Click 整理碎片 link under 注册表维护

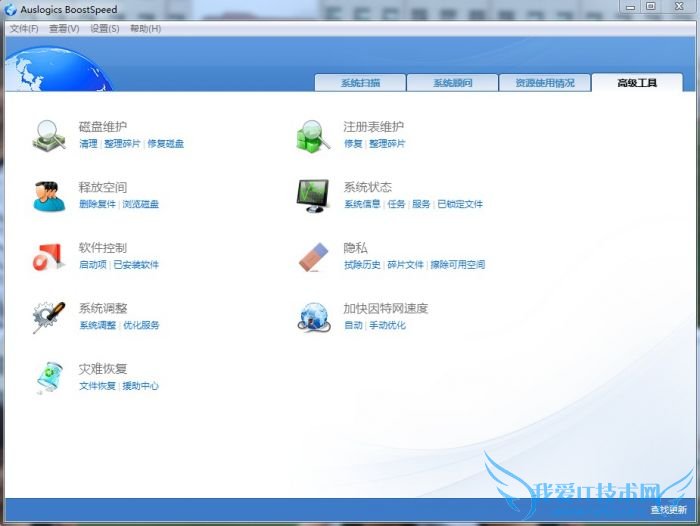387,144
